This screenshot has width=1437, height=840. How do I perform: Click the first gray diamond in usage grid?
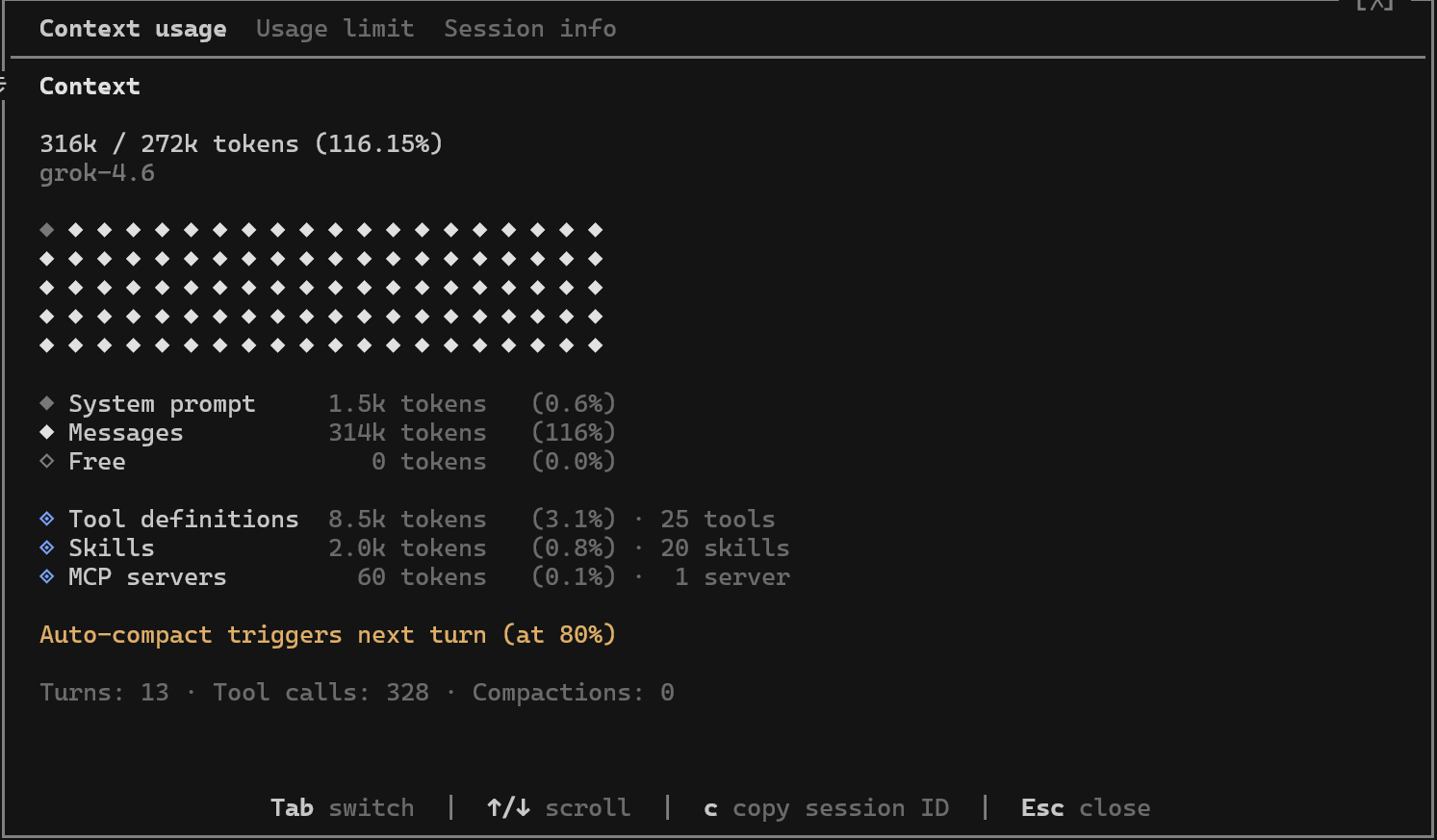coord(47,230)
